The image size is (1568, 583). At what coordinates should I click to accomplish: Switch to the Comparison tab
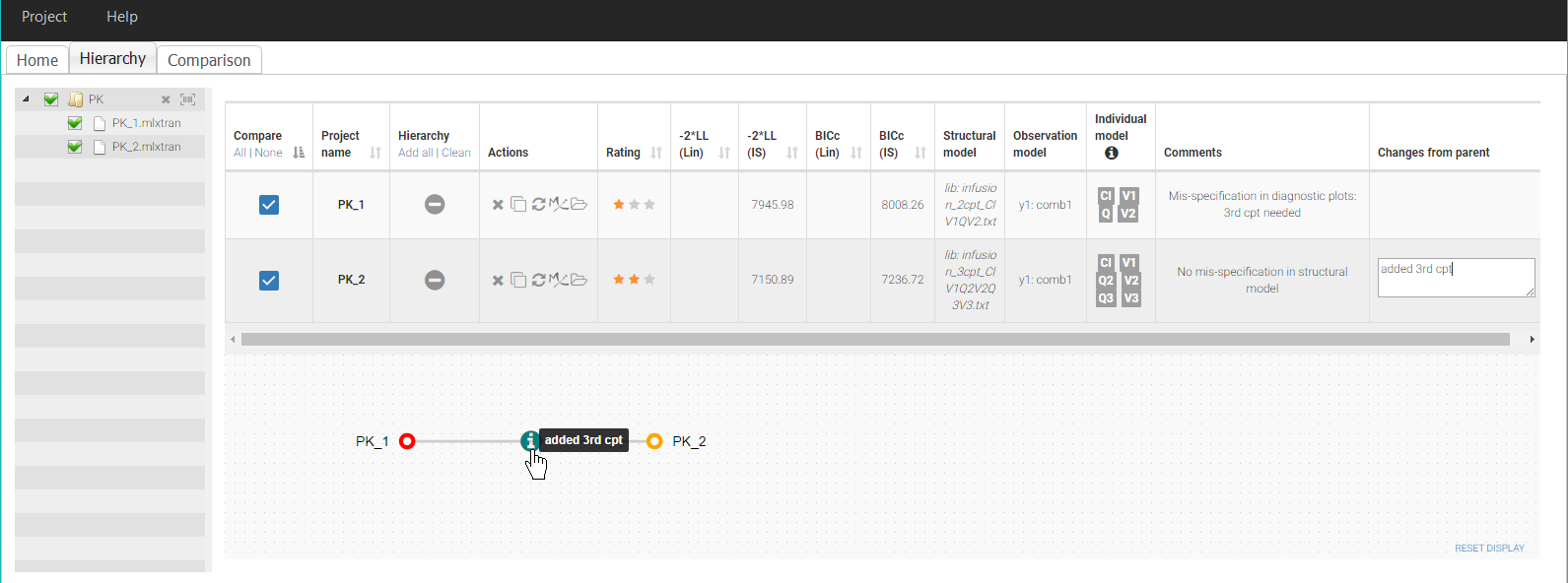209,60
